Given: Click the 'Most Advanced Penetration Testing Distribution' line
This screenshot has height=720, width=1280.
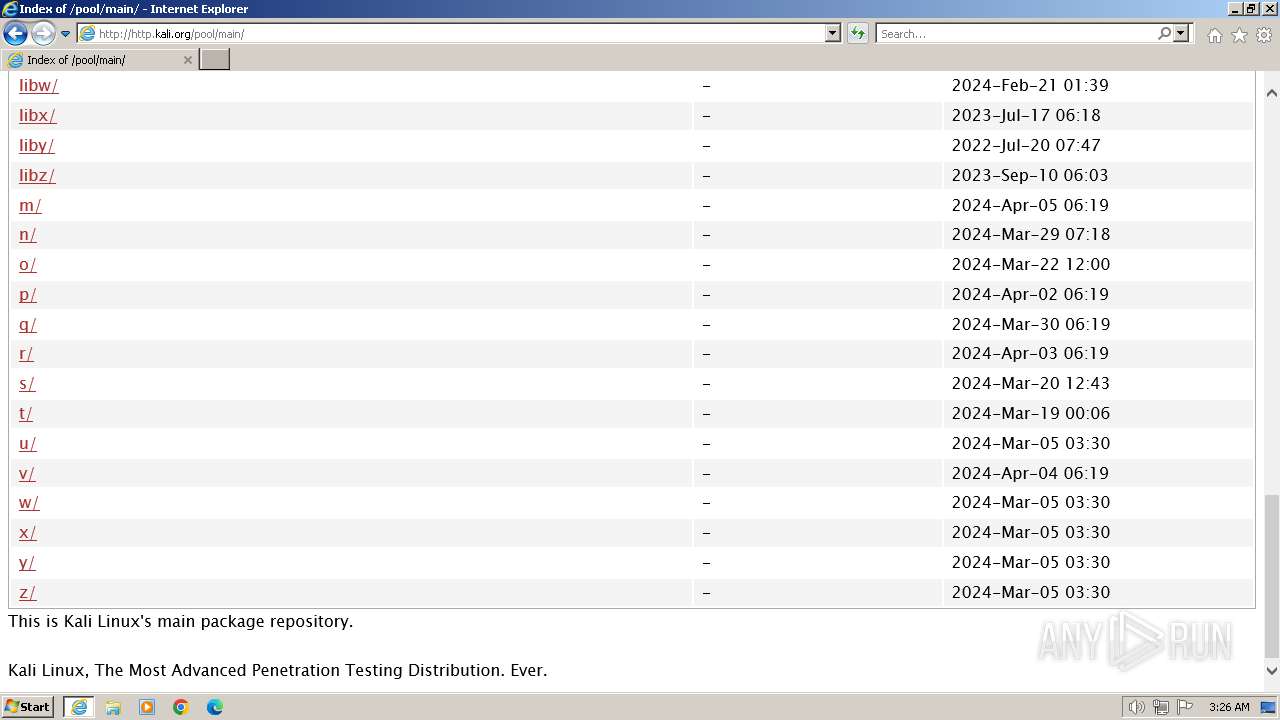Looking at the screenshot, I should (278, 670).
